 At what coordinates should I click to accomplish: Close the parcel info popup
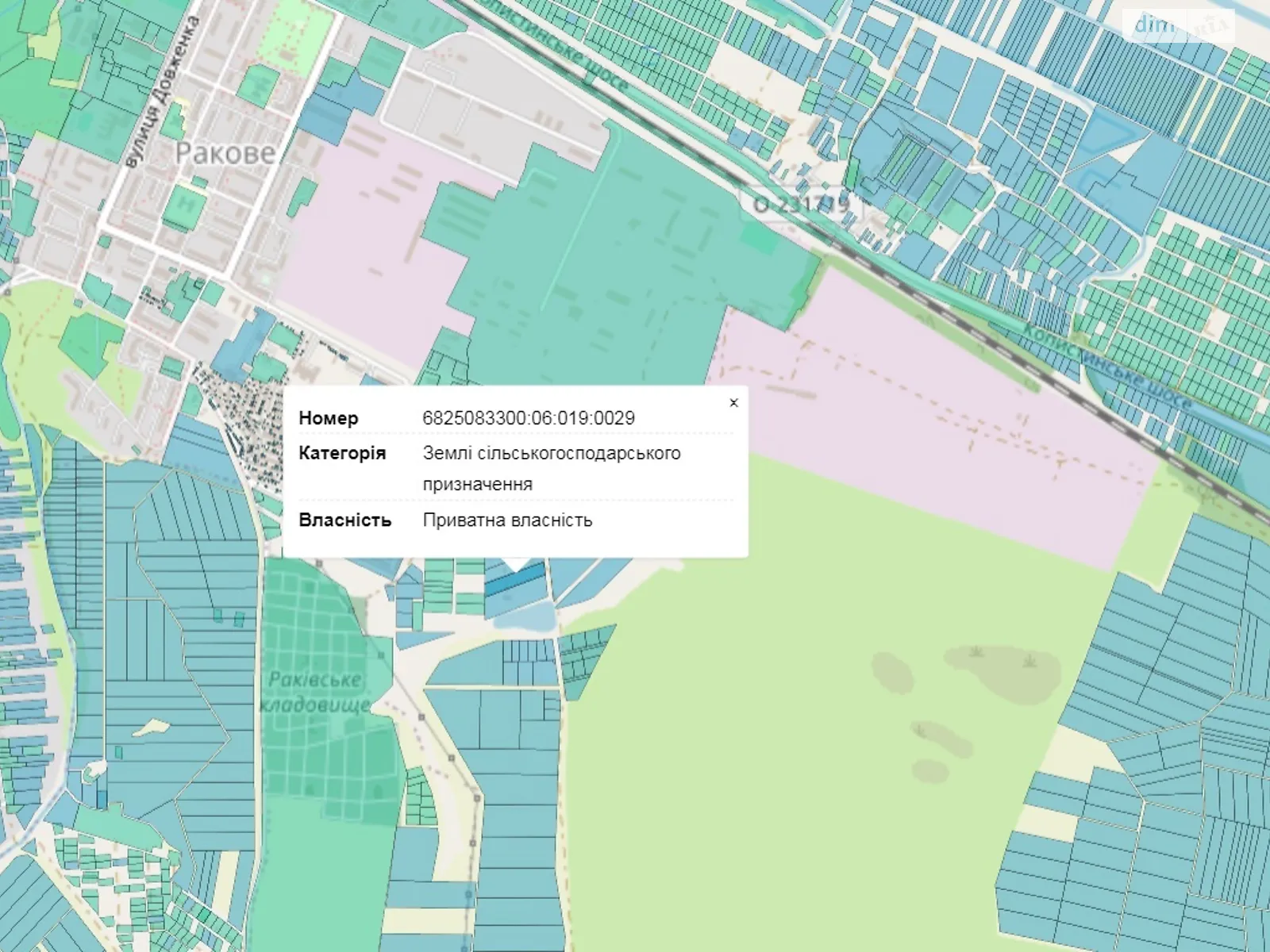(733, 403)
